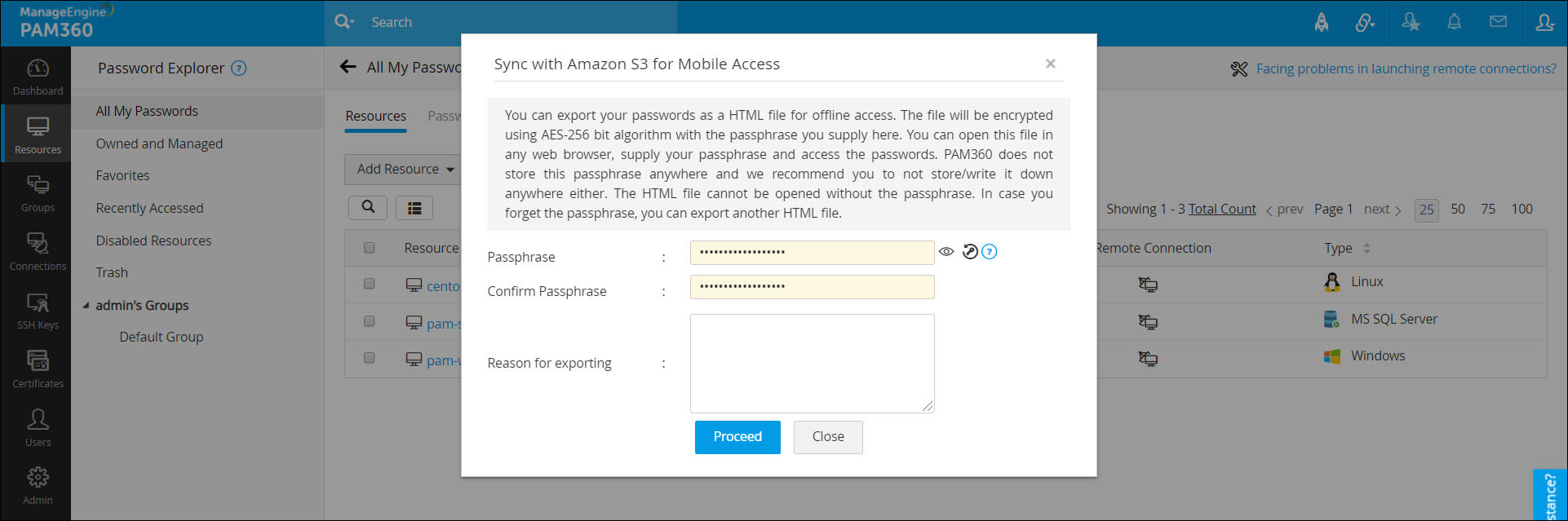Show passphrase using the eye icon
The height and width of the screenshot is (521, 1568).
[x=946, y=252]
